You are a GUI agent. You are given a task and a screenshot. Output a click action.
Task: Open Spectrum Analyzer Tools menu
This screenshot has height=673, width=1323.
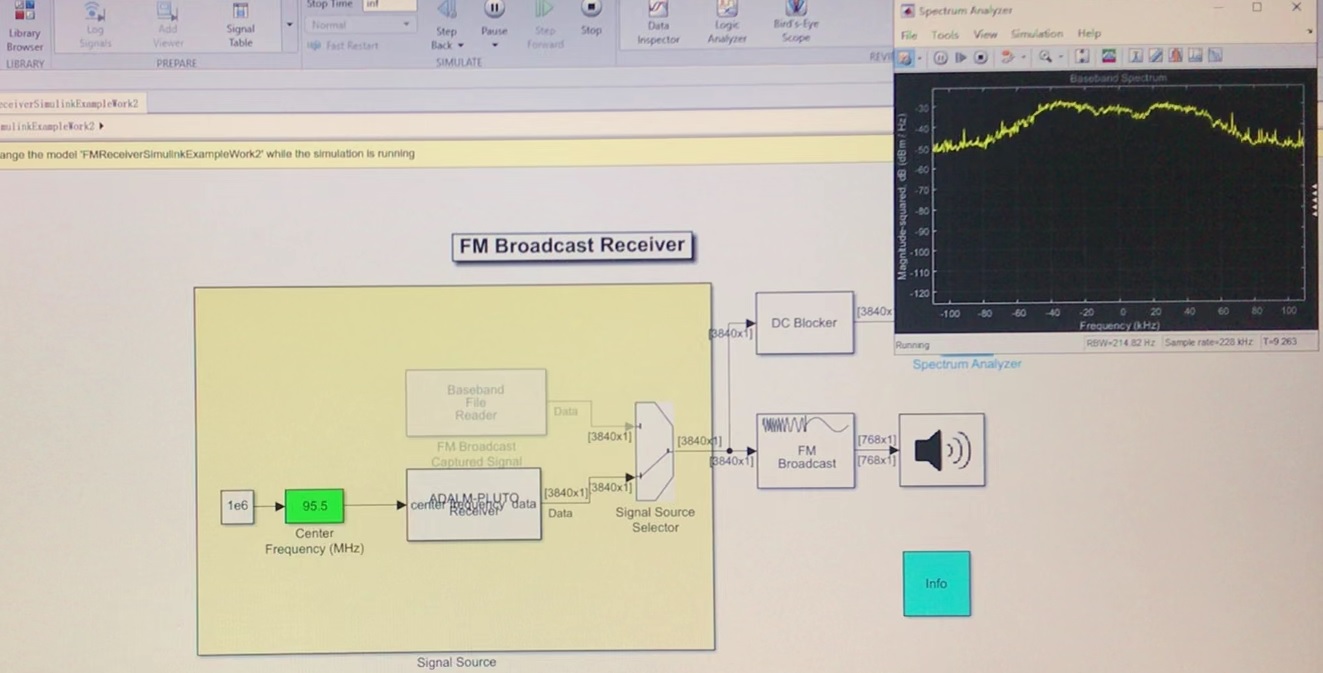point(944,34)
